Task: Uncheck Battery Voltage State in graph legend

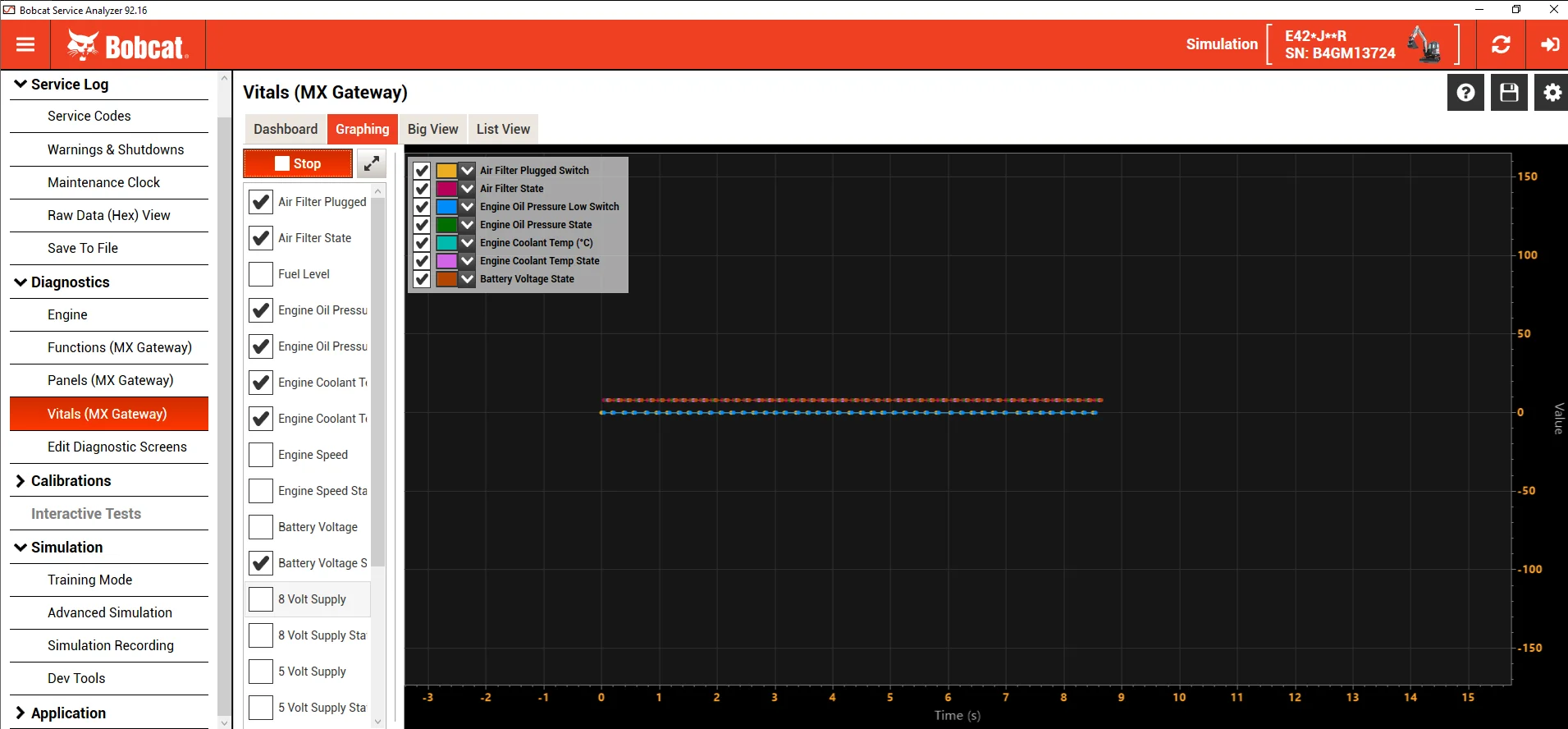Action: pyautogui.click(x=422, y=279)
